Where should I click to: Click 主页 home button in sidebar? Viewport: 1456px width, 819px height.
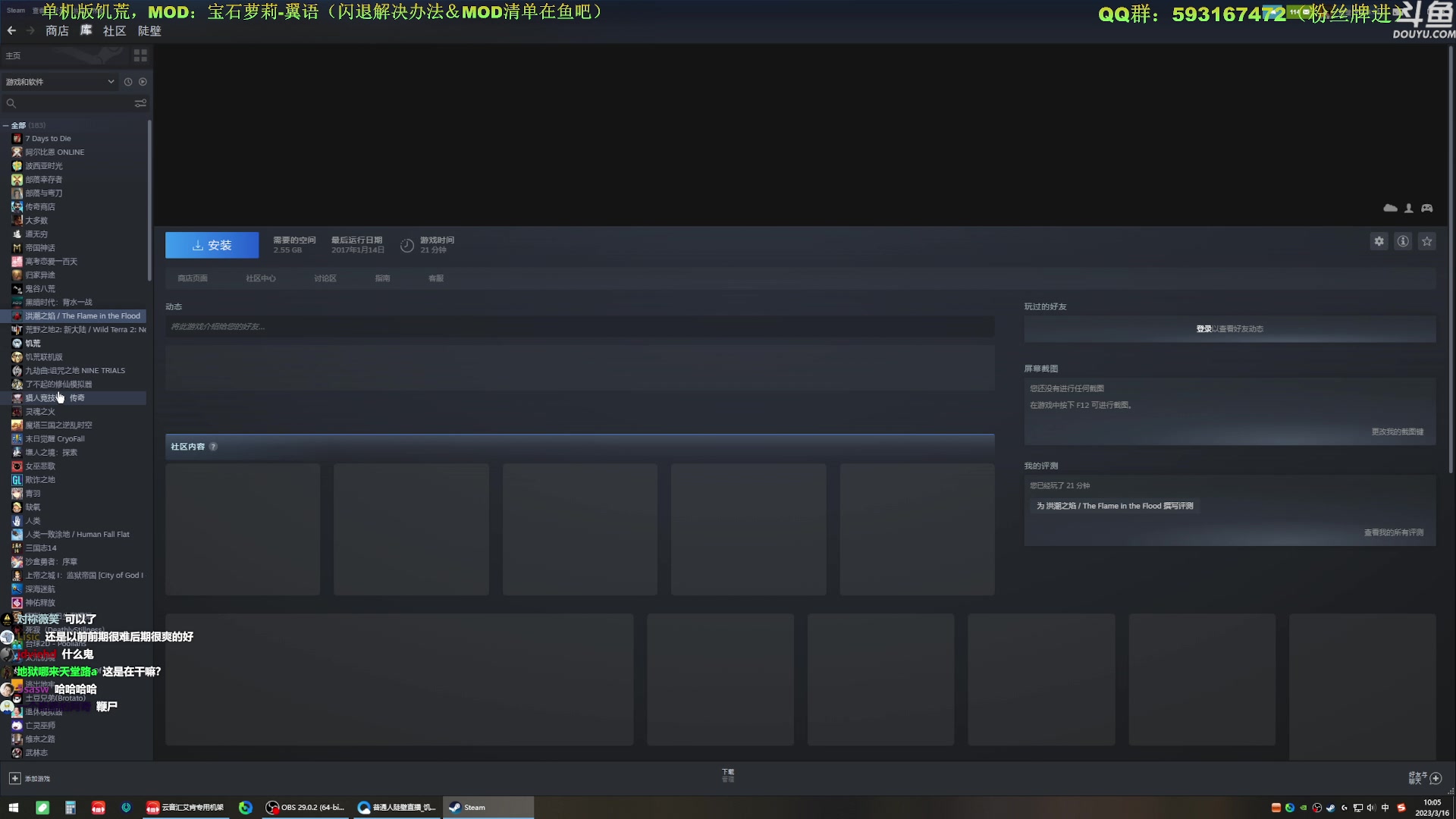[x=13, y=56]
